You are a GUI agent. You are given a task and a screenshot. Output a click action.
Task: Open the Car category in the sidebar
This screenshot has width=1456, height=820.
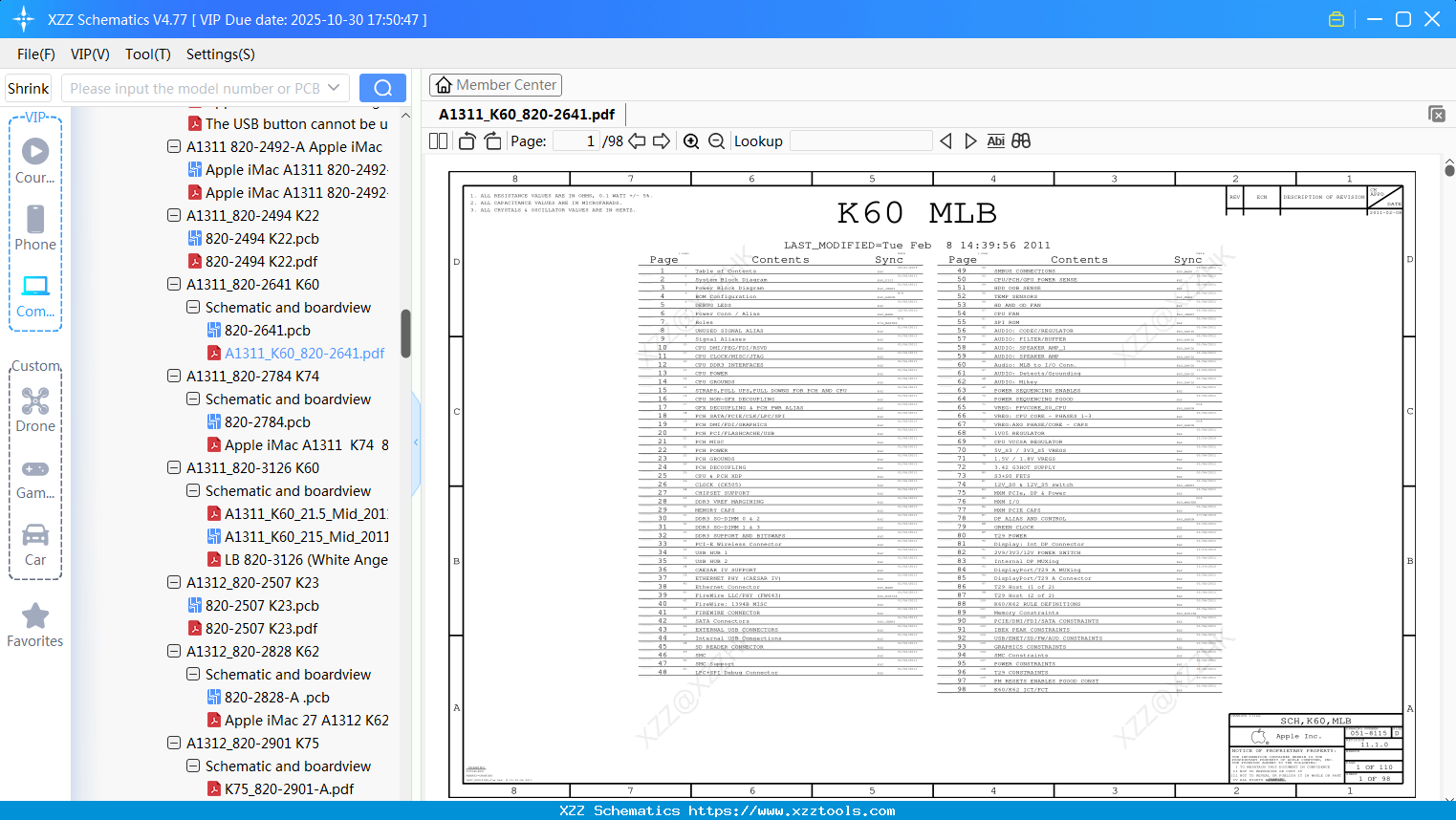click(x=35, y=545)
